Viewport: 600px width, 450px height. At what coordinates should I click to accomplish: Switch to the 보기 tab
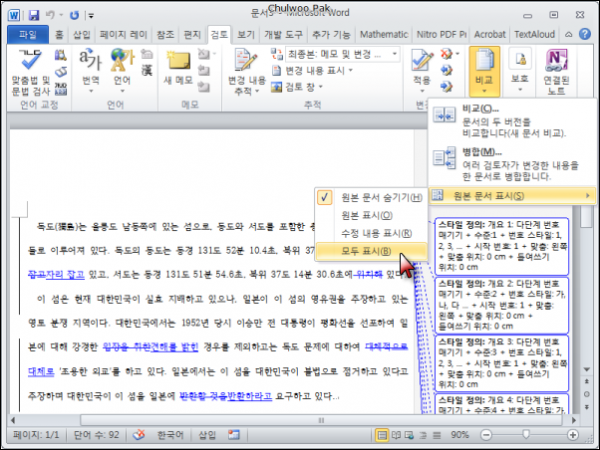[246, 35]
